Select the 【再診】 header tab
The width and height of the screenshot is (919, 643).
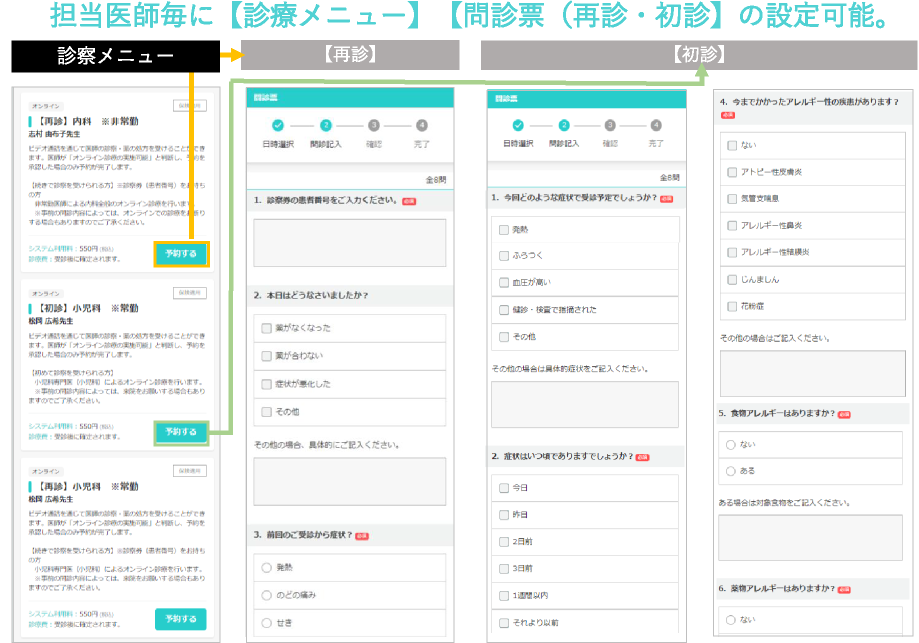350,56
